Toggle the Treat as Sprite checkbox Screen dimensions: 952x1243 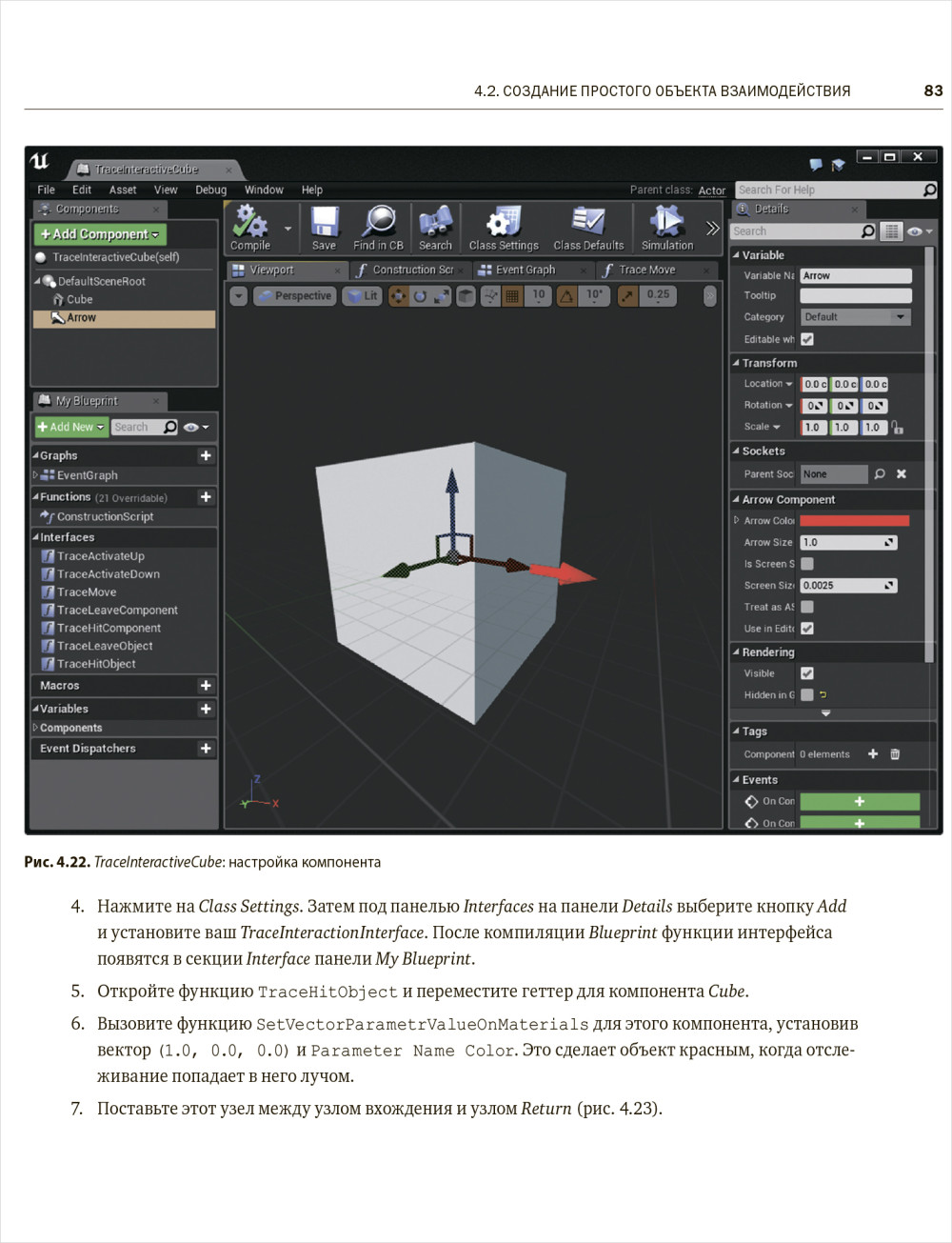point(807,607)
